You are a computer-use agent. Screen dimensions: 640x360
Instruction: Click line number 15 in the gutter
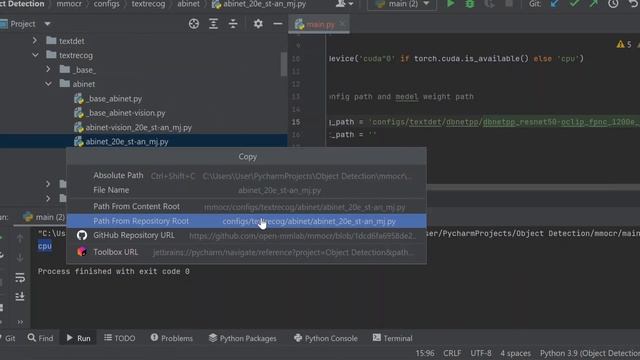(x=296, y=122)
